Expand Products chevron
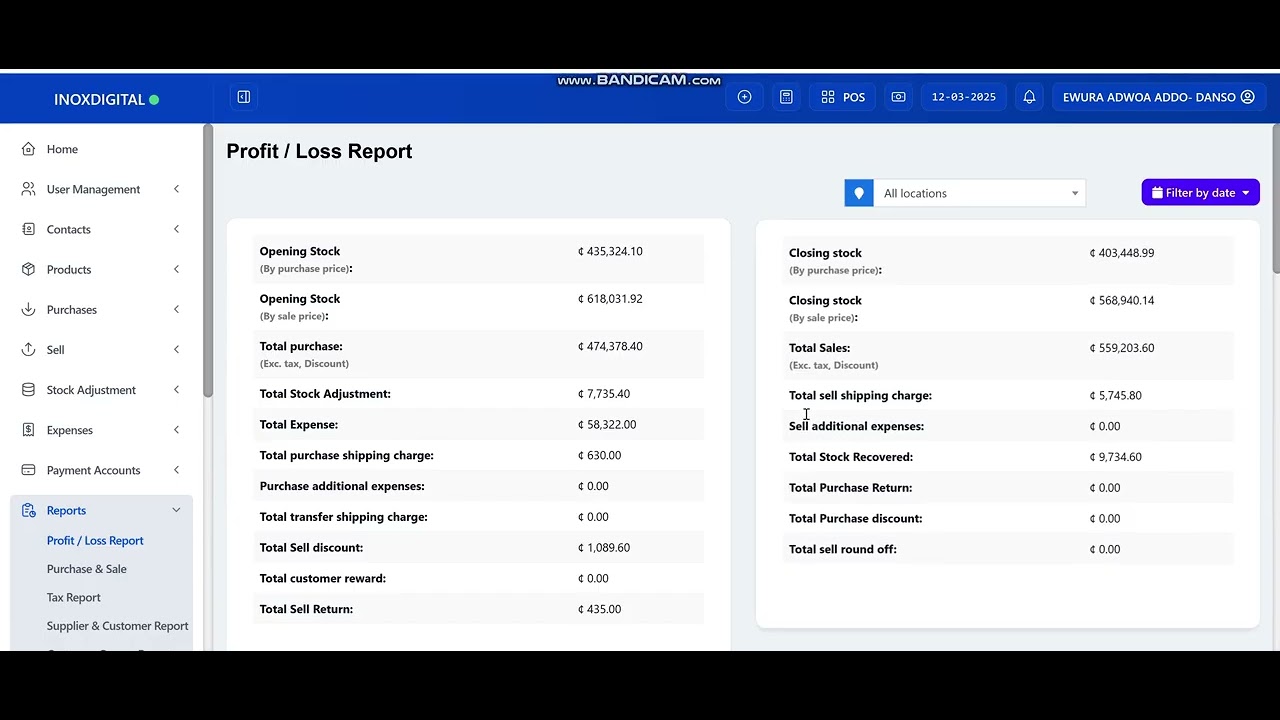The height and width of the screenshot is (720, 1280). click(x=176, y=269)
